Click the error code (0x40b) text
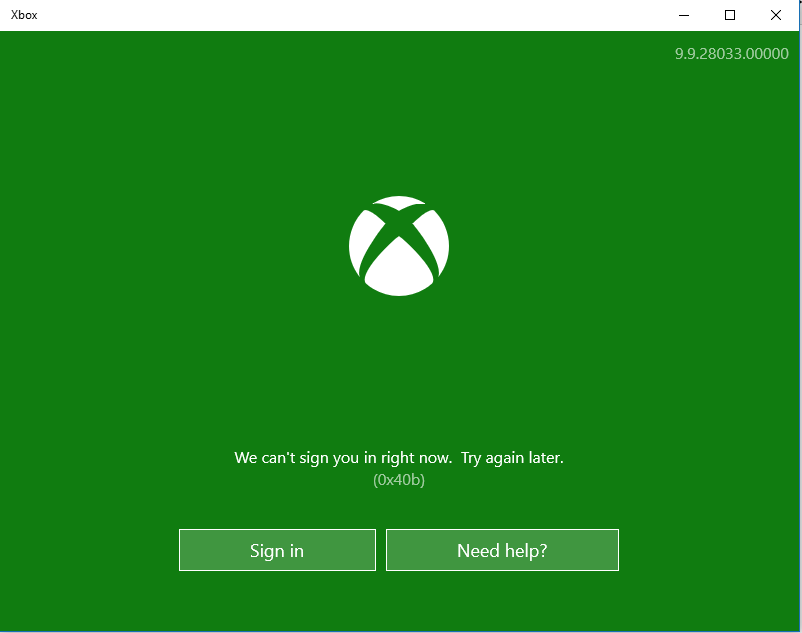The width and height of the screenshot is (802, 633). (399, 480)
